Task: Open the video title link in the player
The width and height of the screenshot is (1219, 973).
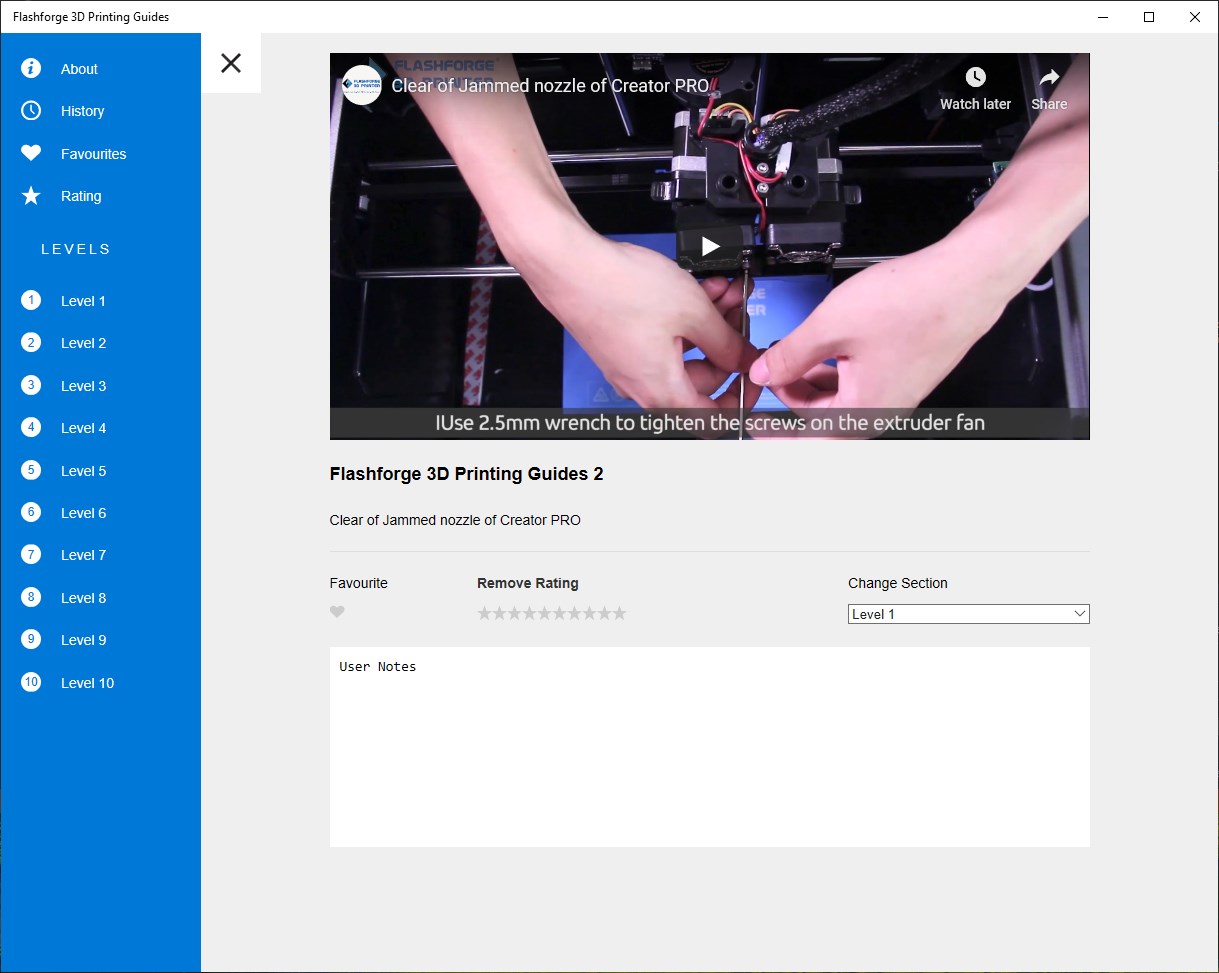Action: [550, 86]
